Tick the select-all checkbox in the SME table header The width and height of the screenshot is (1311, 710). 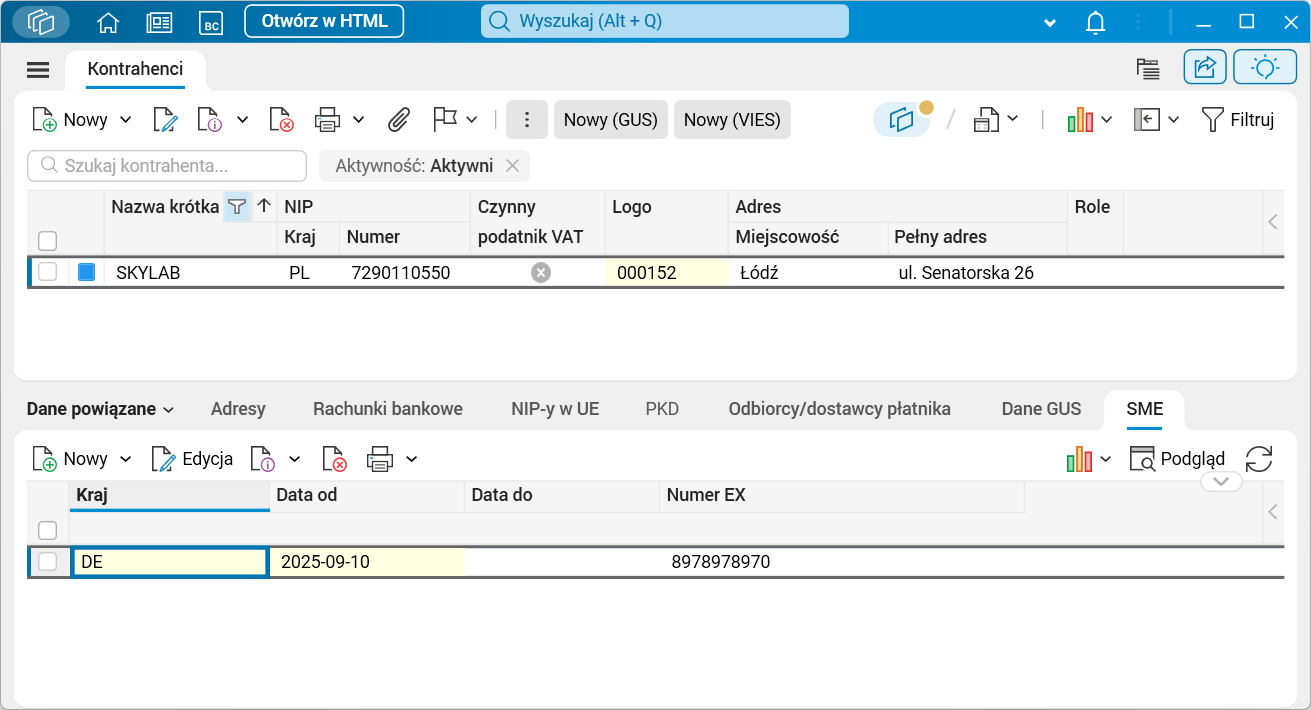coord(48,530)
